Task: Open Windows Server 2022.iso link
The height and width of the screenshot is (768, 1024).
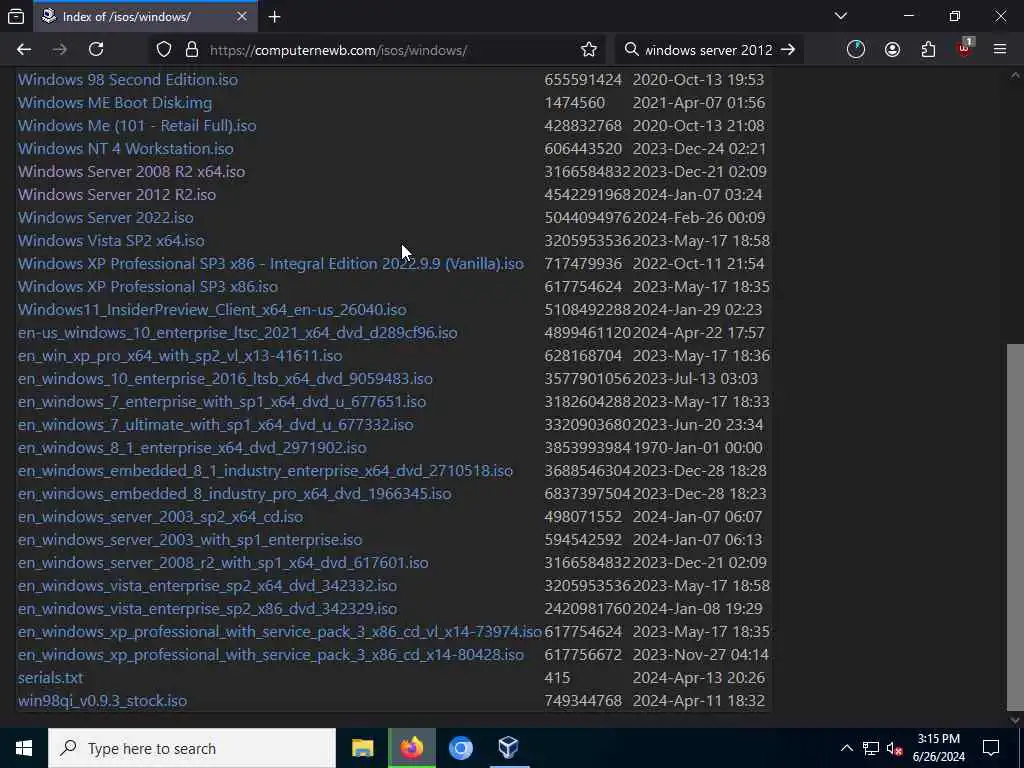Action: [105, 217]
